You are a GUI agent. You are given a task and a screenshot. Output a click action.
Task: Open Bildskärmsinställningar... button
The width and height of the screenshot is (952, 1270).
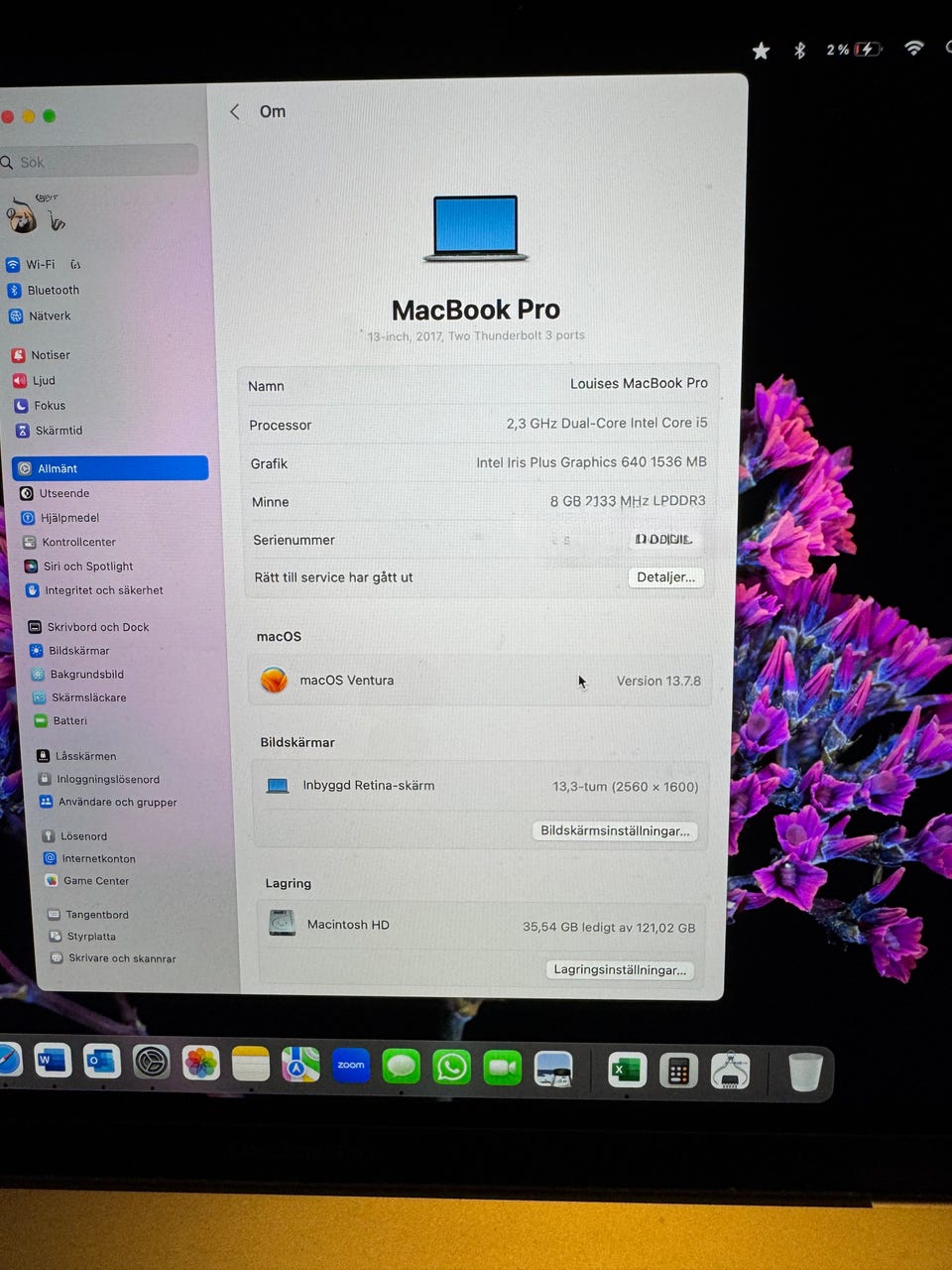pyautogui.click(x=615, y=831)
